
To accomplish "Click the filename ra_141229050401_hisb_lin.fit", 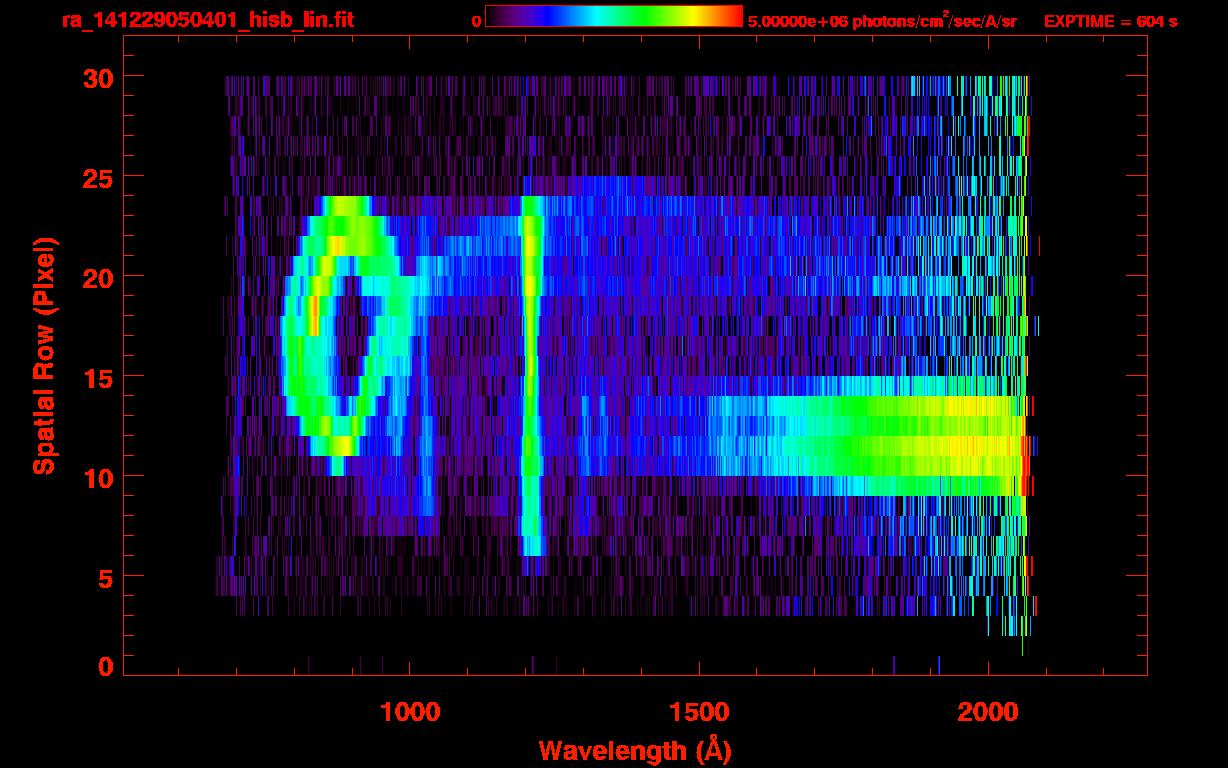I will tap(207, 20).
